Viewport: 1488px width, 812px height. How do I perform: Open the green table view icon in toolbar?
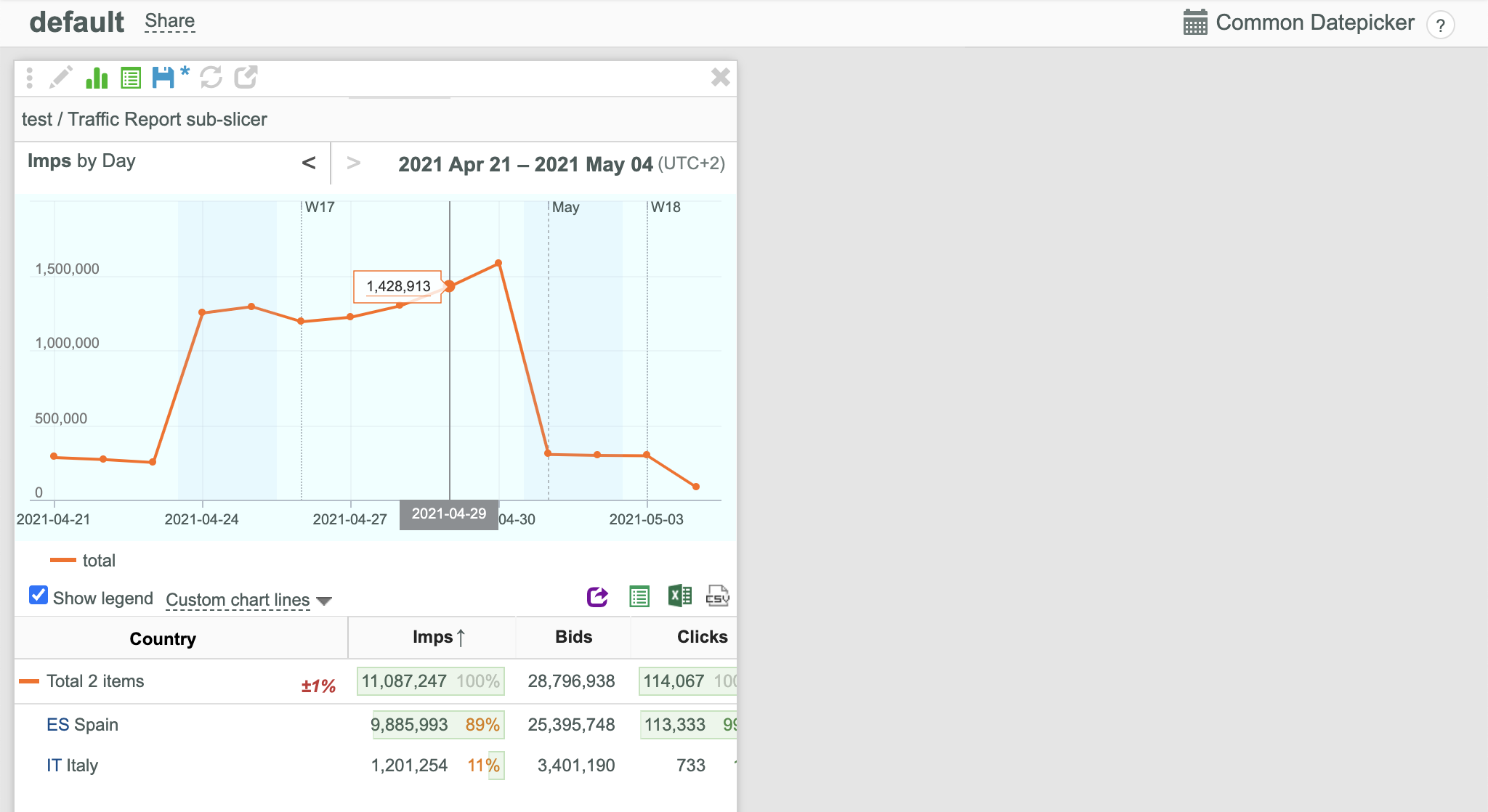click(x=131, y=77)
